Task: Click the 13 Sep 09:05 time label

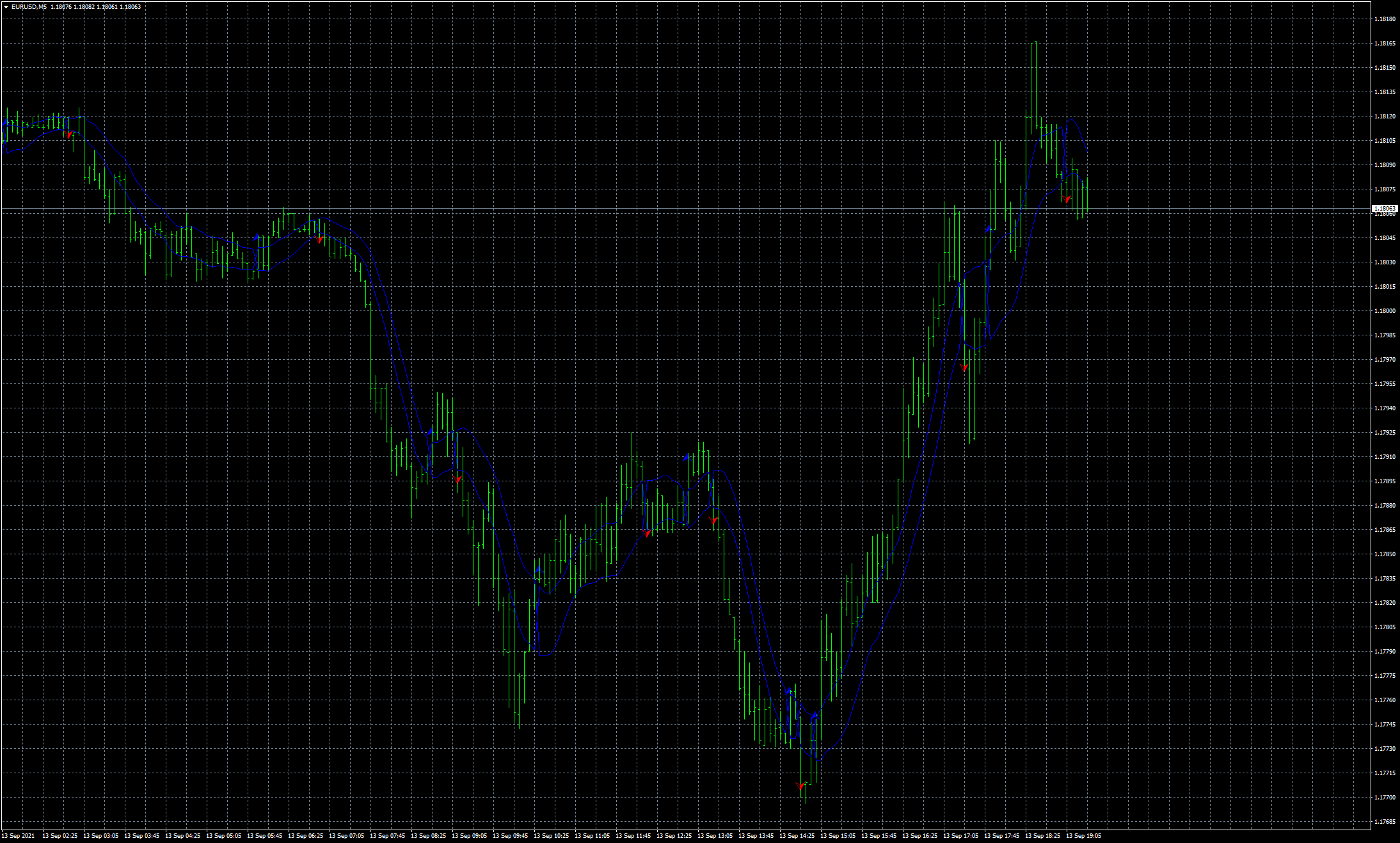Action: [470, 836]
